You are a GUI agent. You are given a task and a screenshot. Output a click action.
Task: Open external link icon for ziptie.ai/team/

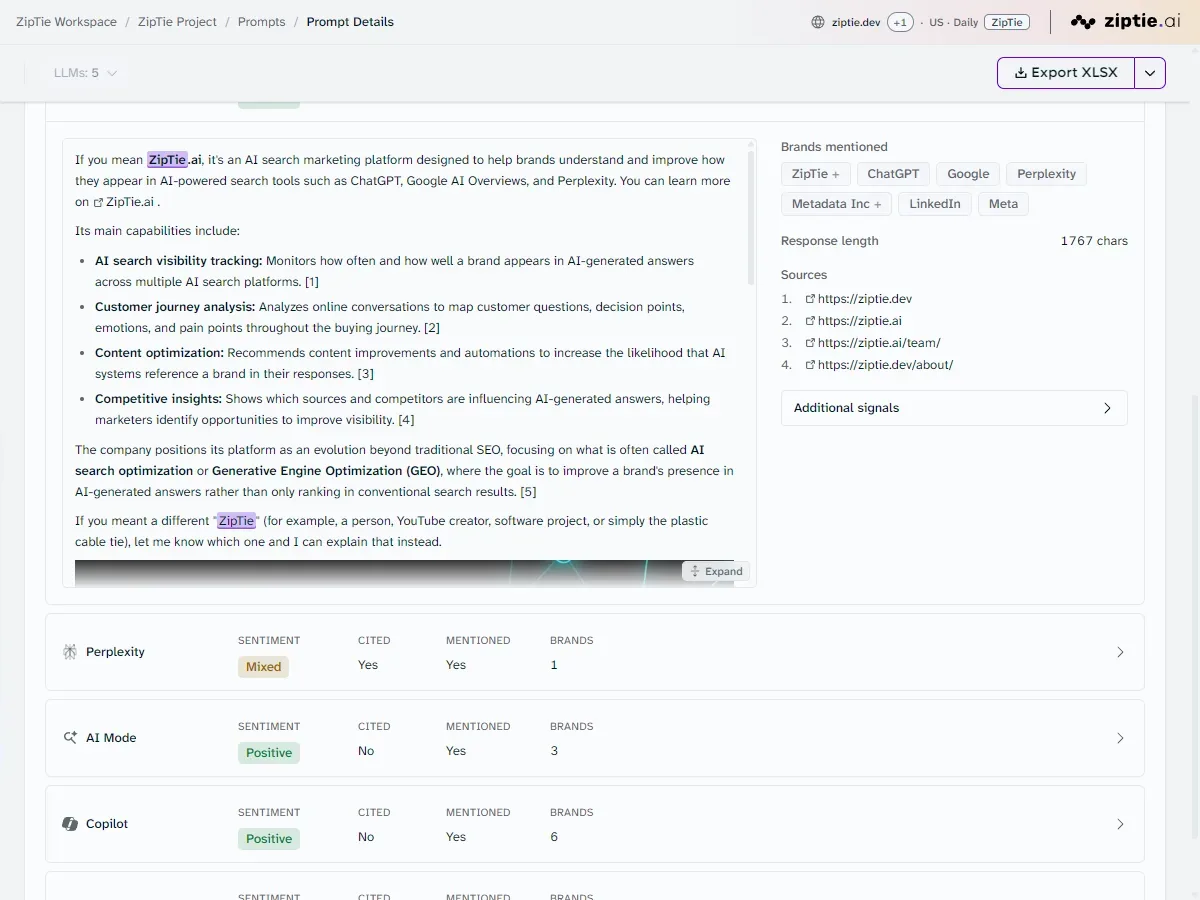(x=810, y=343)
